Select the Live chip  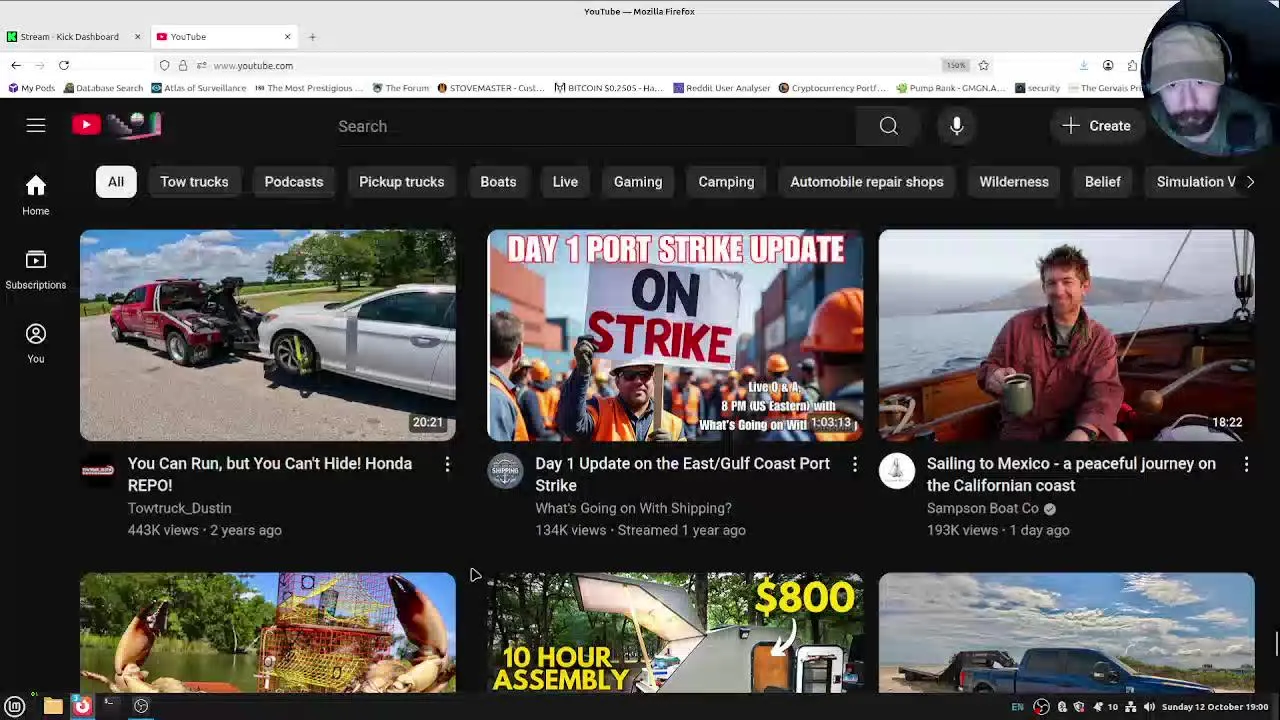565,182
